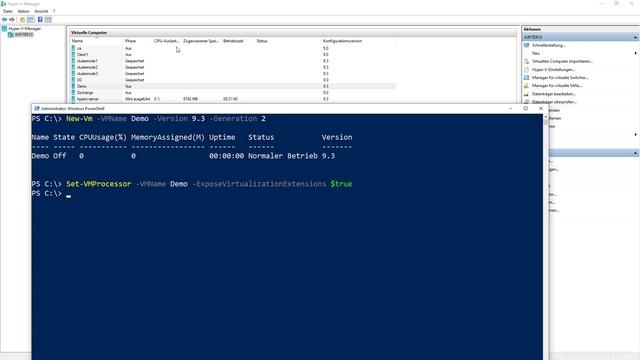
Task: Toggle the action pane toolbar icon
Action: [48, 20]
